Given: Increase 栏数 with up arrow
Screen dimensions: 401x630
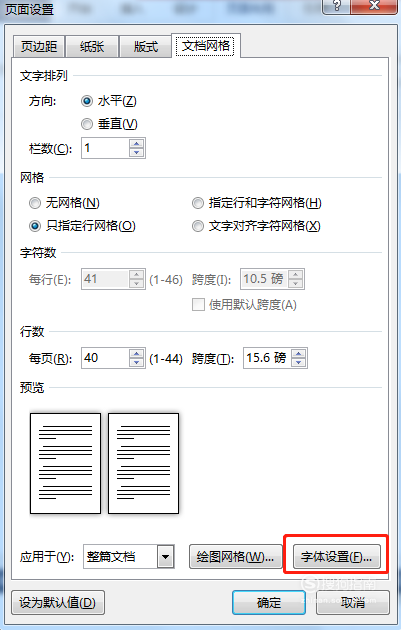Looking at the screenshot, I should (137, 144).
